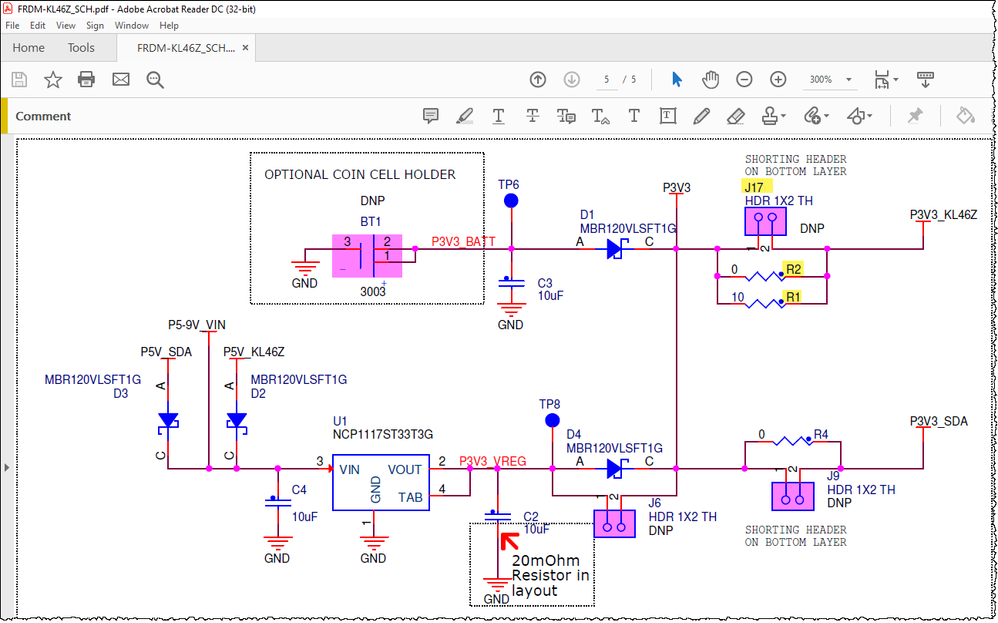Zoom in with the plus icon
The height and width of the screenshot is (623, 998).
(x=778, y=80)
